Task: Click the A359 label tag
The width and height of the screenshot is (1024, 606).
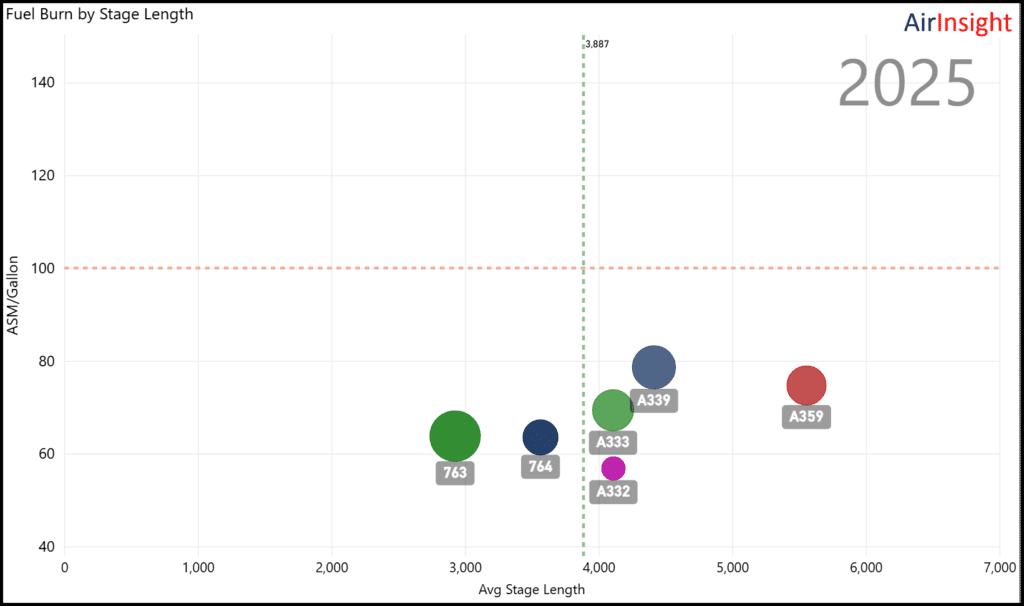Action: 806,417
